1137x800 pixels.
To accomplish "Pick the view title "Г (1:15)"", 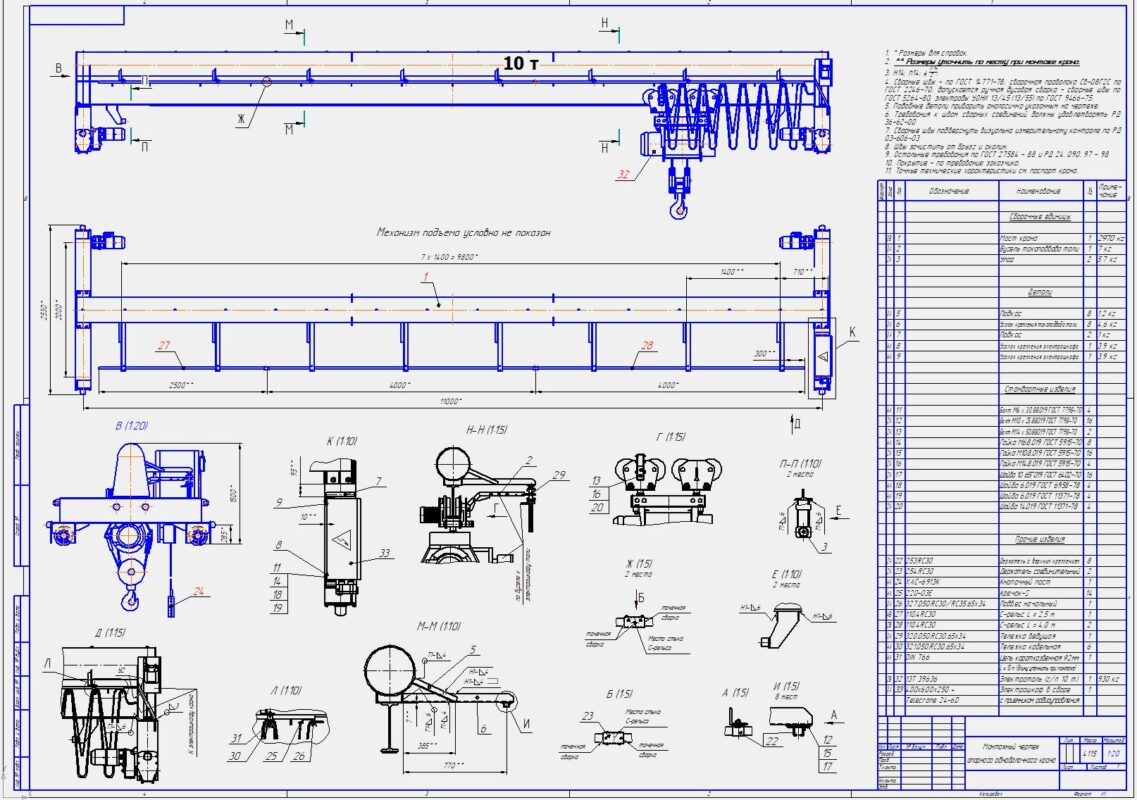I will pos(670,437).
